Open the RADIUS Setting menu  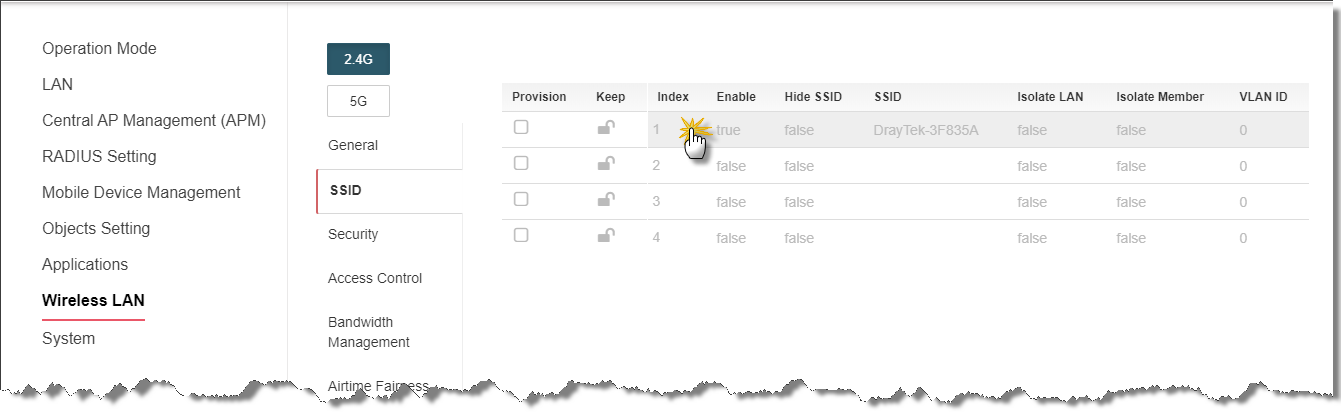(x=99, y=156)
